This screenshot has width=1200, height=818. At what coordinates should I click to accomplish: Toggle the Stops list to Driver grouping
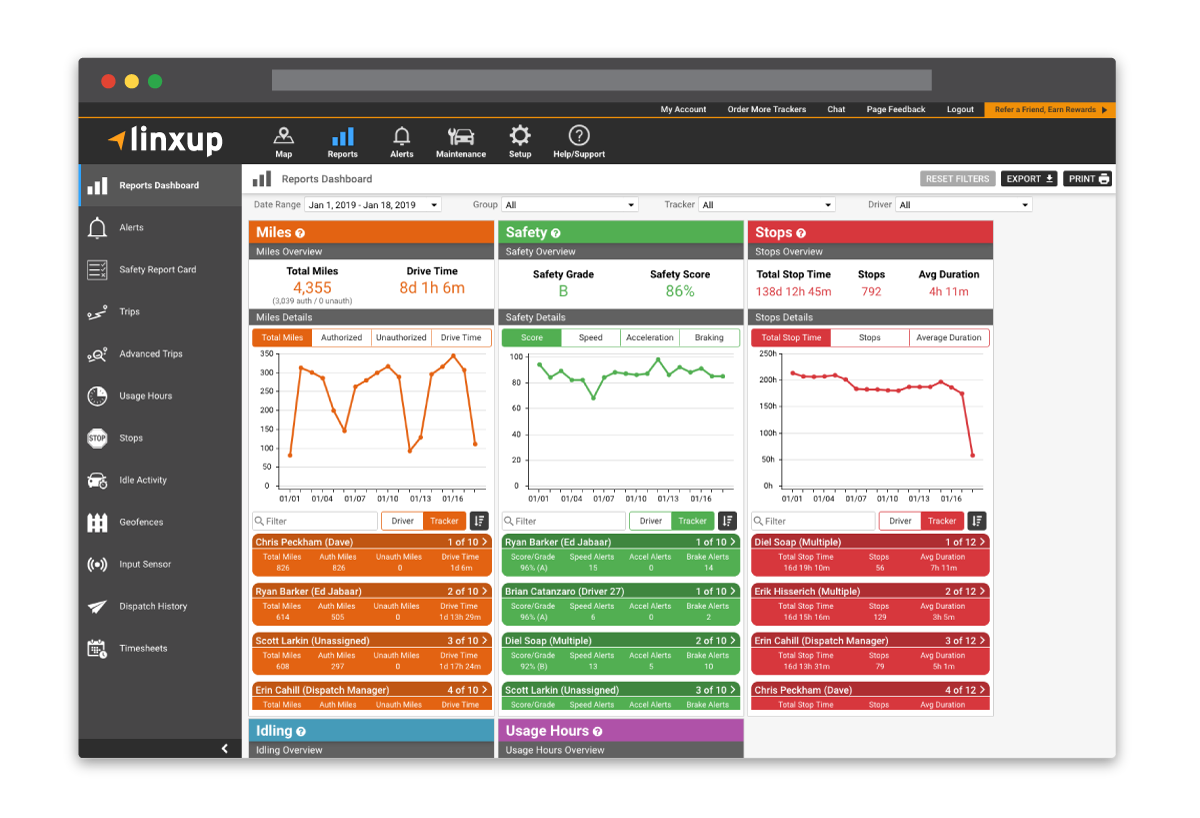(899, 520)
